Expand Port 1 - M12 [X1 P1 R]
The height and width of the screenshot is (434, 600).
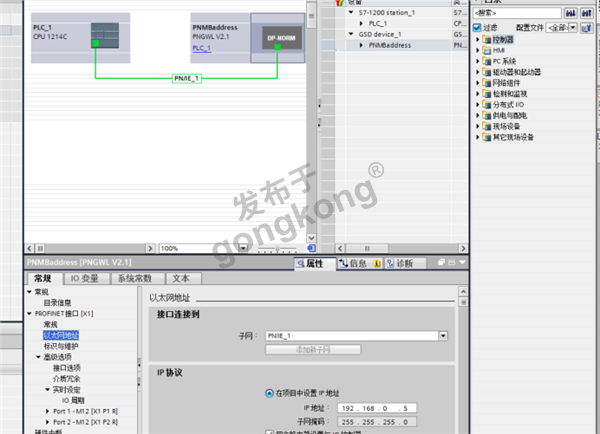pyautogui.click(x=47, y=411)
